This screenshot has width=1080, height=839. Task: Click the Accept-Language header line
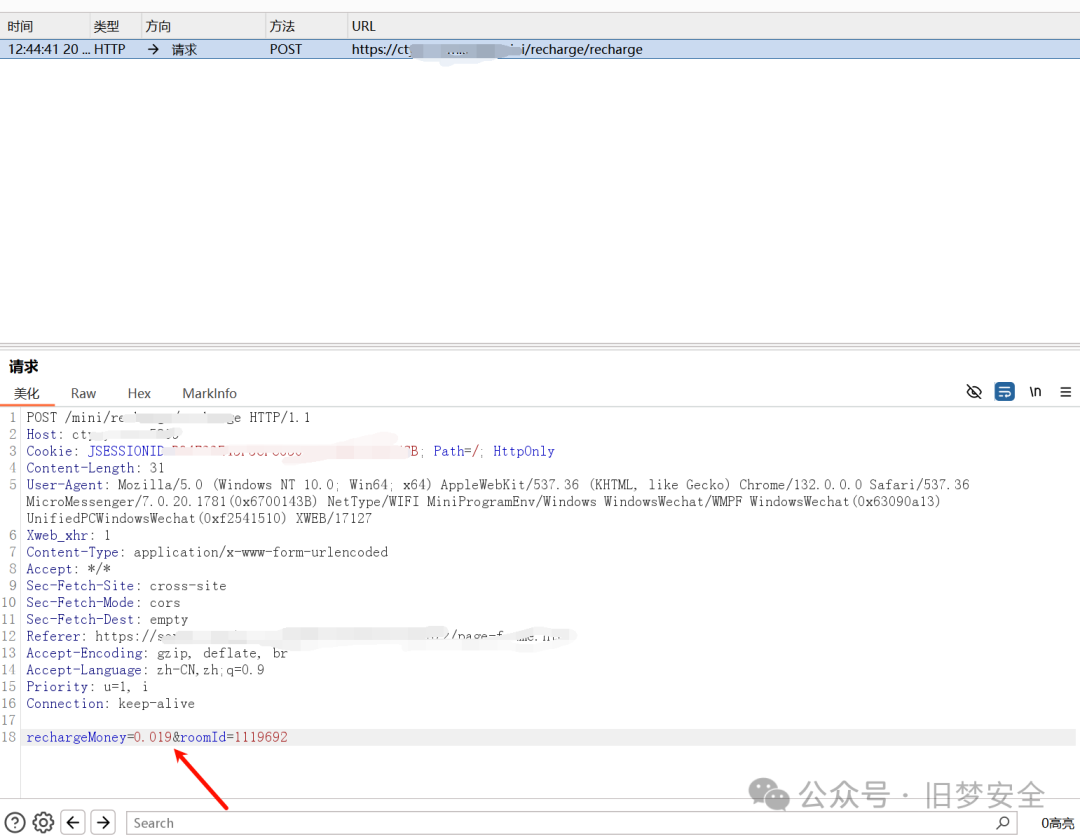point(145,670)
